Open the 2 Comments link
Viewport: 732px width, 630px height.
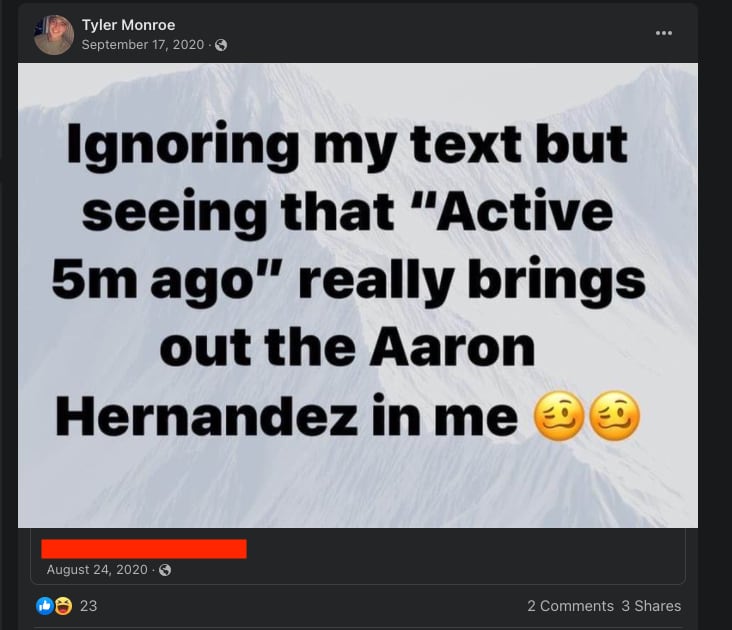click(x=570, y=606)
